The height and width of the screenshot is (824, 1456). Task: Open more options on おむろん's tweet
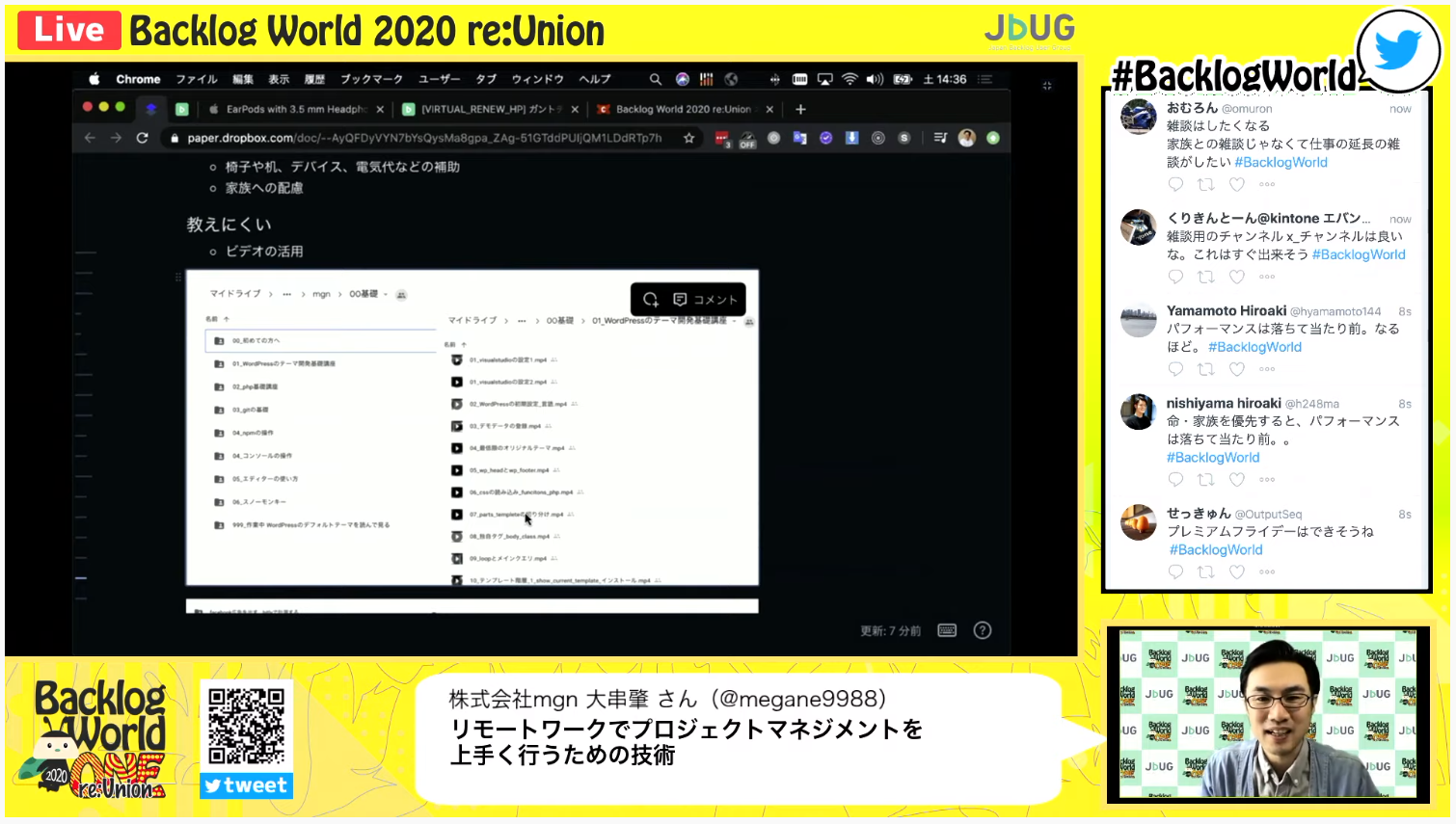1267,184
